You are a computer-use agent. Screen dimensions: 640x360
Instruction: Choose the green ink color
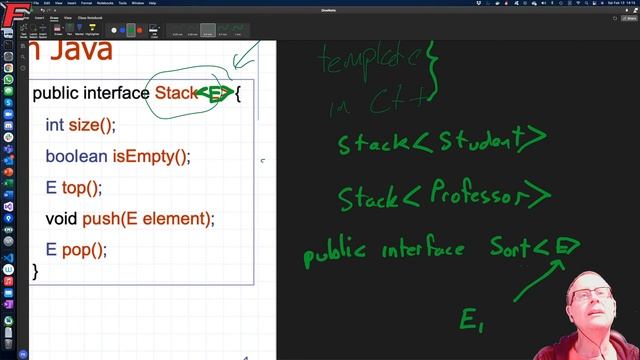[x=131, y=30]
